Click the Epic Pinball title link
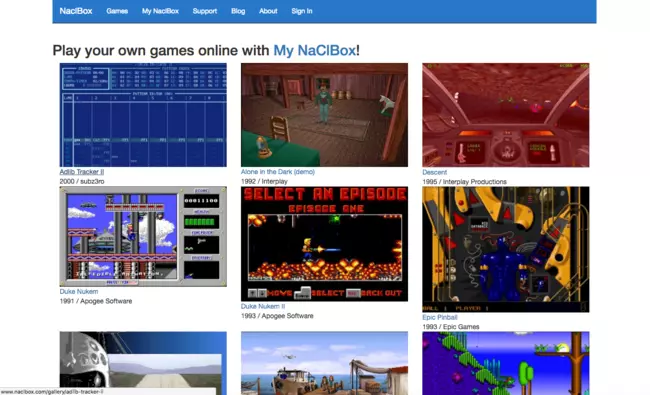Viewport: 650px width, 395px height. (440, 317)
